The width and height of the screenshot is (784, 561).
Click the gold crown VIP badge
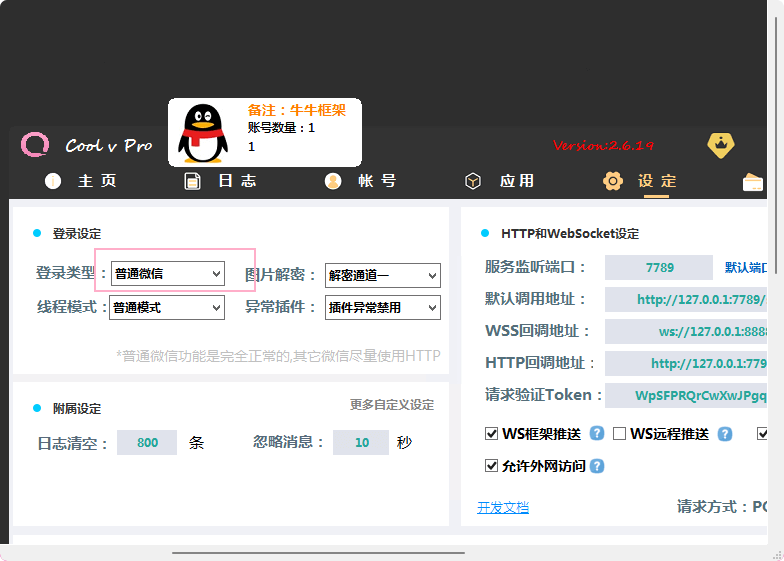pyautogui.click(x=720, y=145)
